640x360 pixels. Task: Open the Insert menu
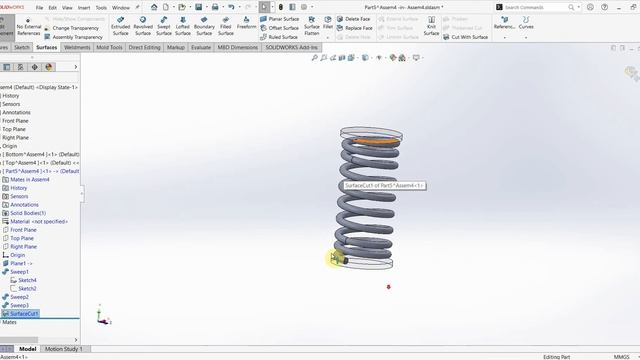point(84,7)
